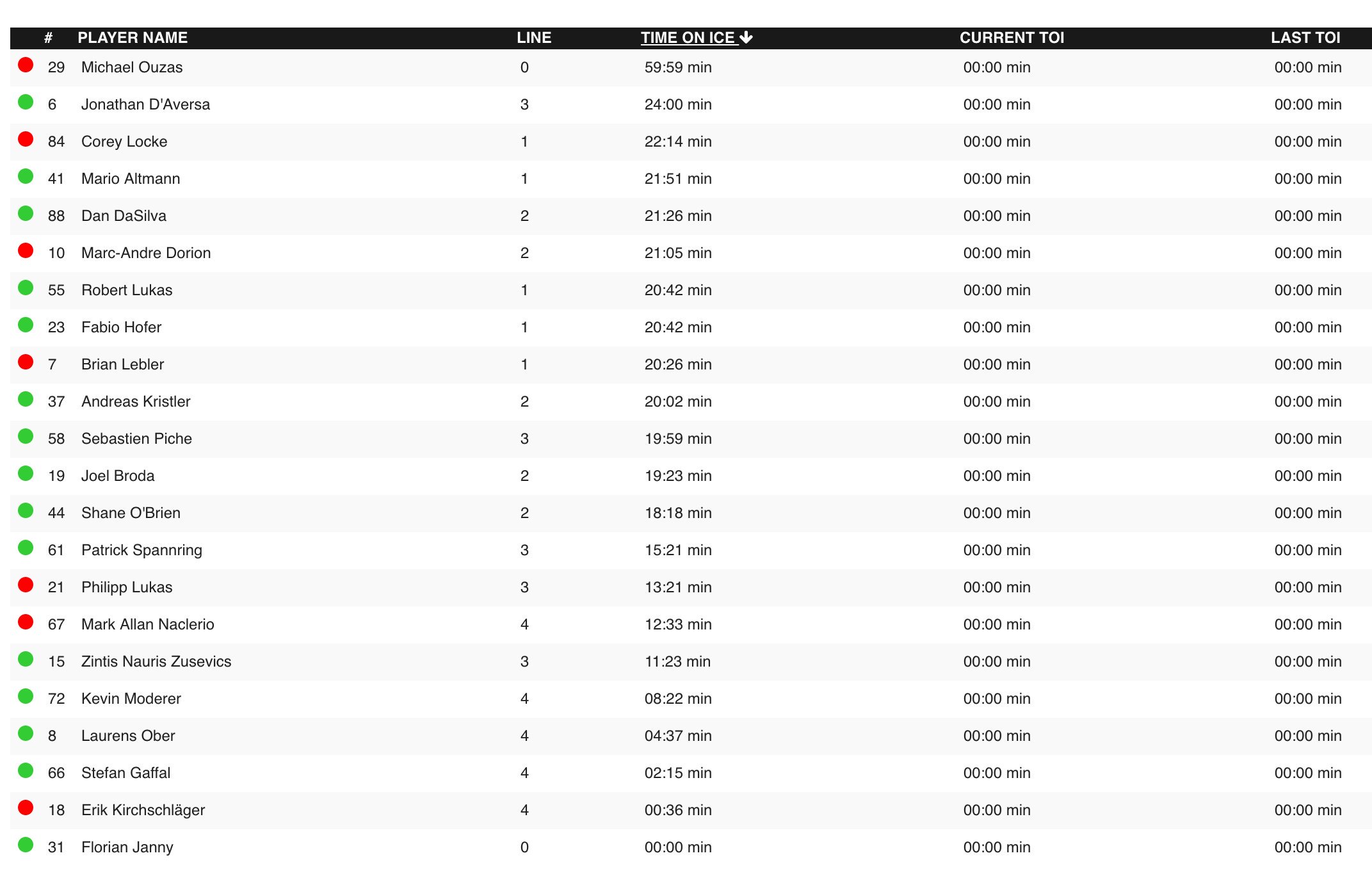Image resolution: width=1372 pixels, height=876 pixels.
Task: Sort the table by Line column
Action: (534, 38)
